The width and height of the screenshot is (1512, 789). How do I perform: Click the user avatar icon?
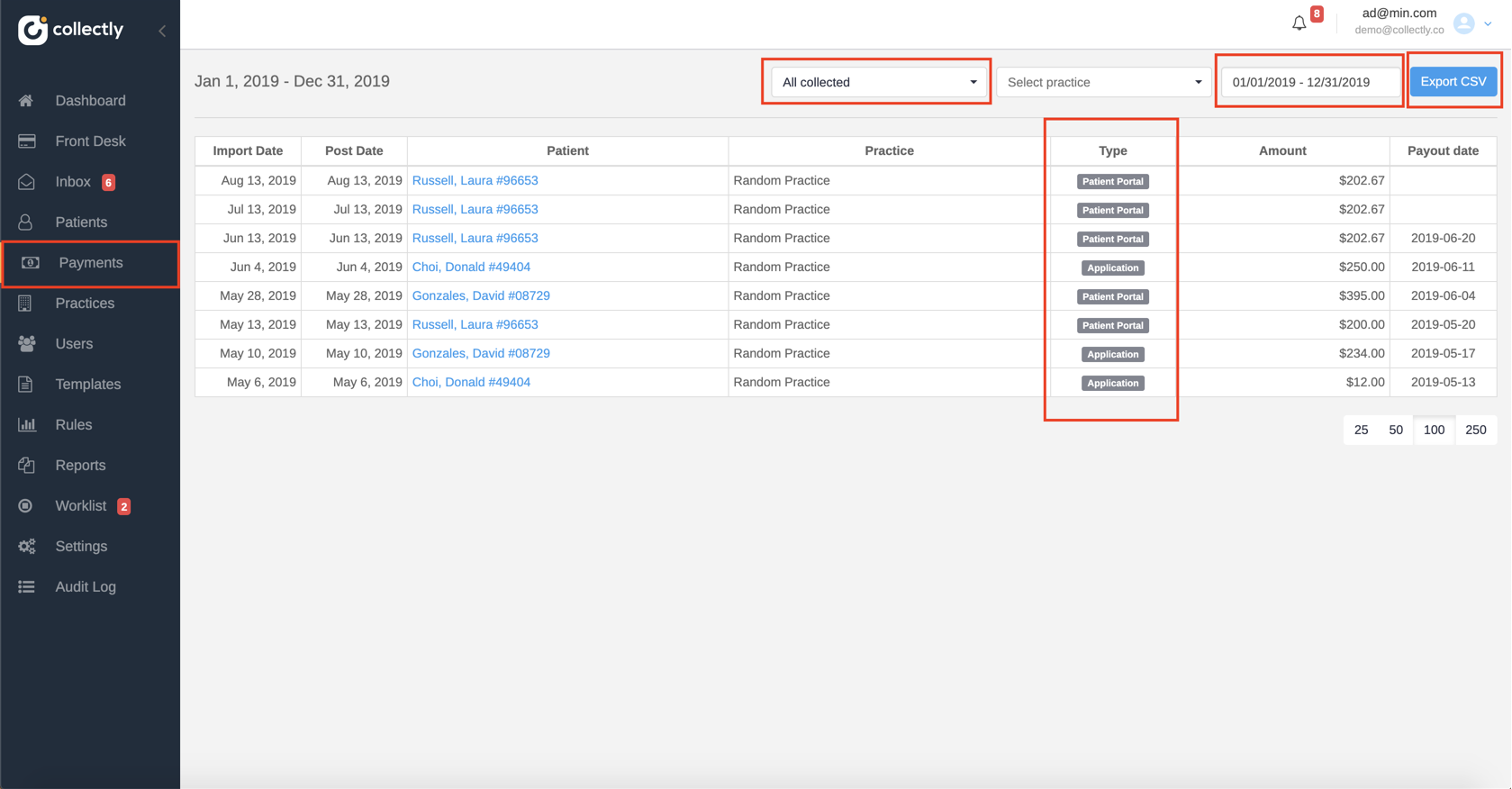tap(1463, 23)
